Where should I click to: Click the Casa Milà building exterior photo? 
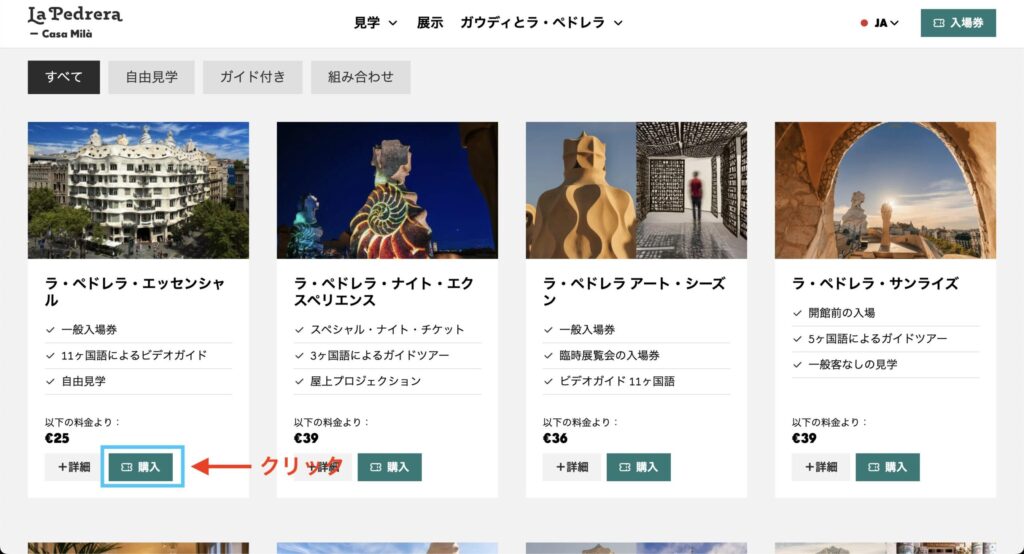[x=138, y=190]
